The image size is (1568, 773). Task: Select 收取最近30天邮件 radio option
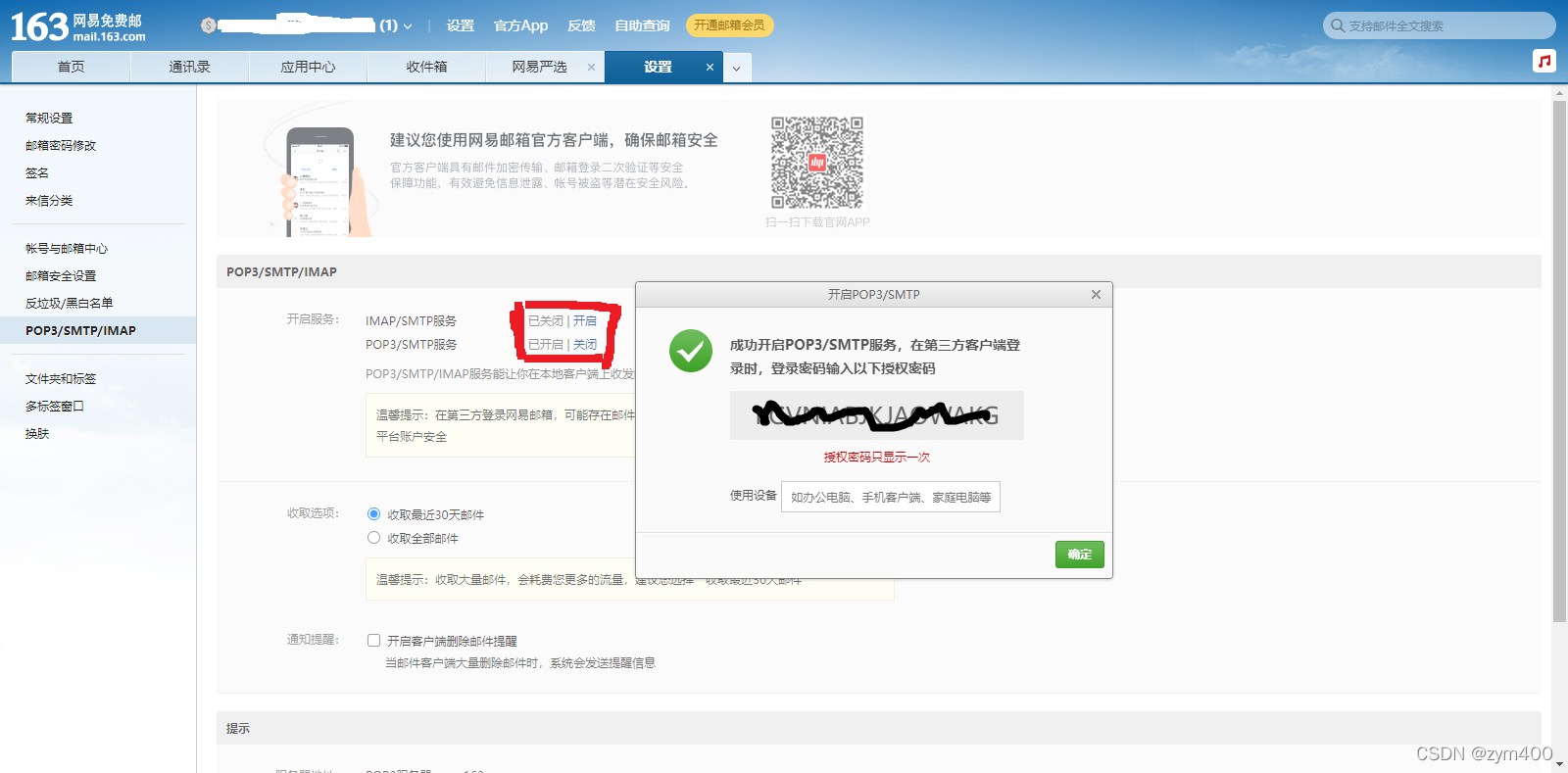click(x=373, y=513)
